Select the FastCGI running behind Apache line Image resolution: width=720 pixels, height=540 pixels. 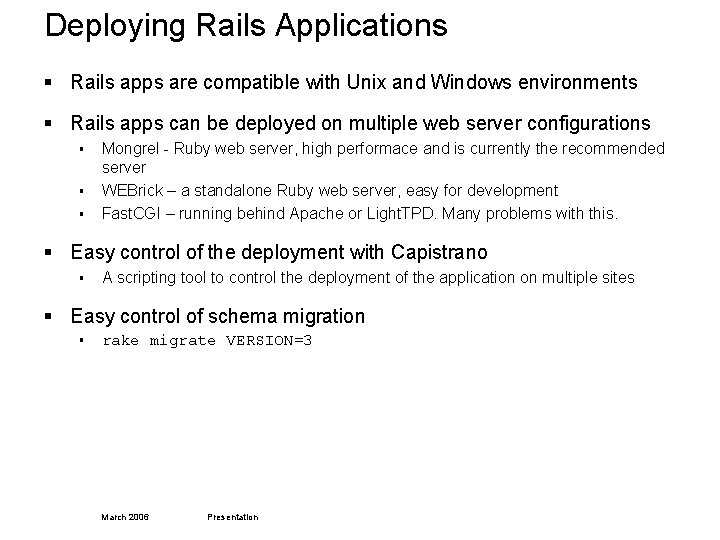coord(360,214)
